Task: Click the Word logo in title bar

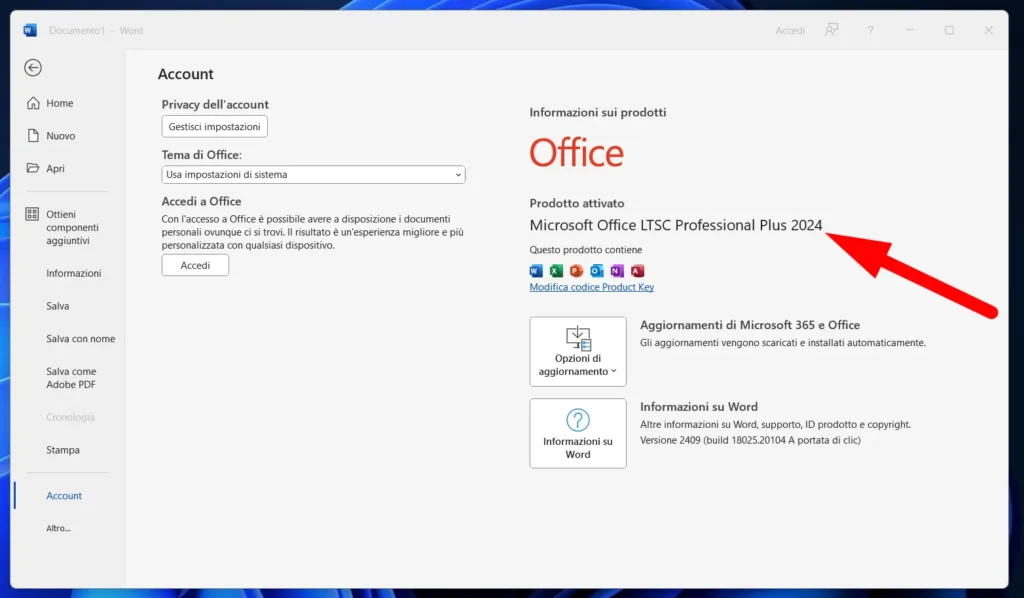Action: [x=30, y=30]
